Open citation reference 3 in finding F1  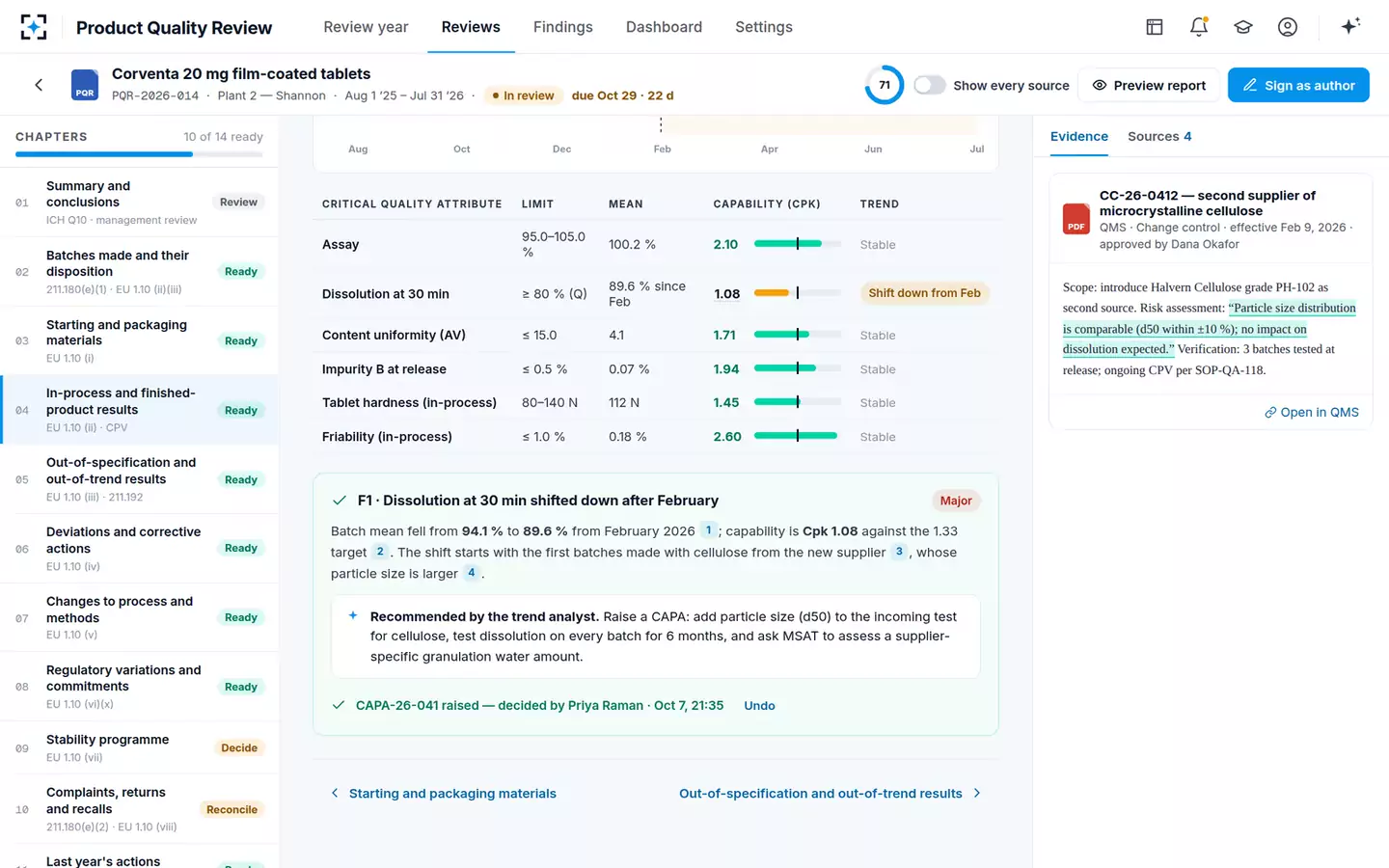(x=899, y=552)
